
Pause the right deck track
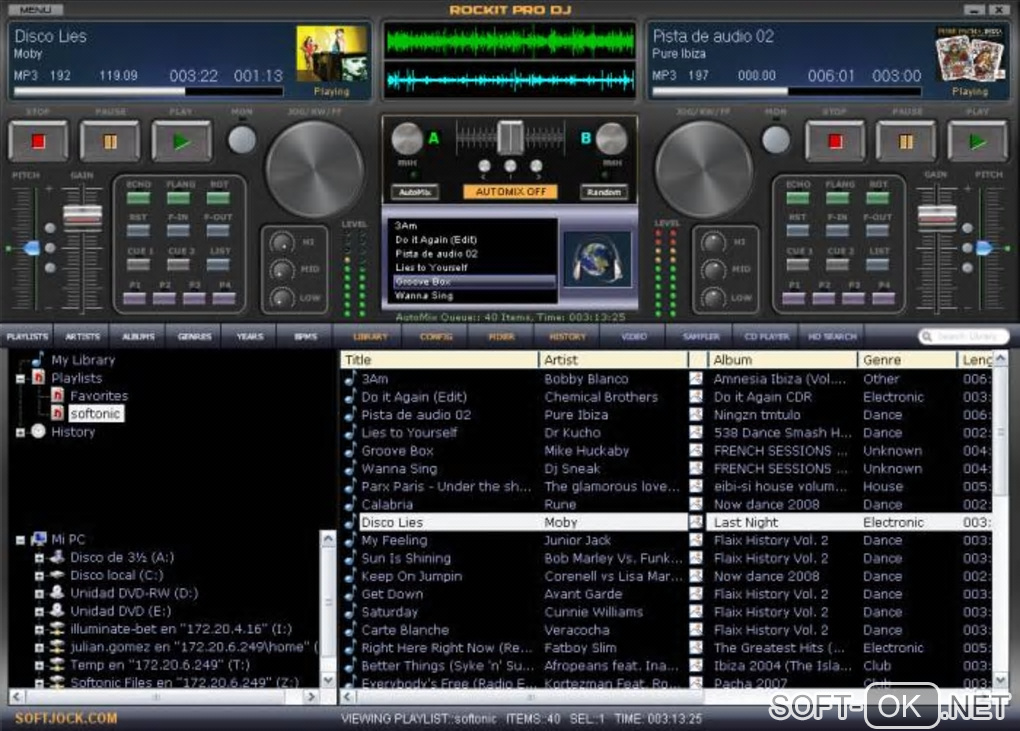pyautogui.click(x=906, y=141)
